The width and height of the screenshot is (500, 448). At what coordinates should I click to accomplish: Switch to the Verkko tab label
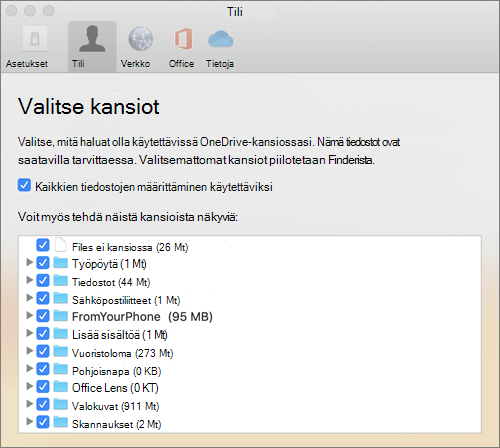(x=135, y=64)
